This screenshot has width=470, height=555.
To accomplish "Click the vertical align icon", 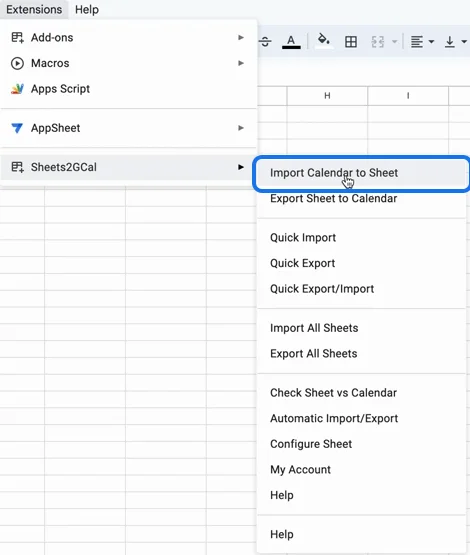I will (449, 42).
